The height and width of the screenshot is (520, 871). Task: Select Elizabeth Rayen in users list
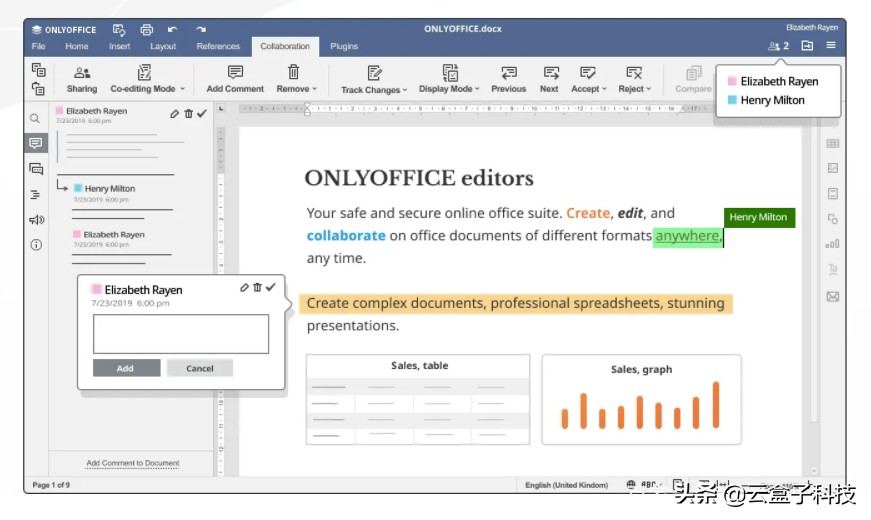[773, 81]
